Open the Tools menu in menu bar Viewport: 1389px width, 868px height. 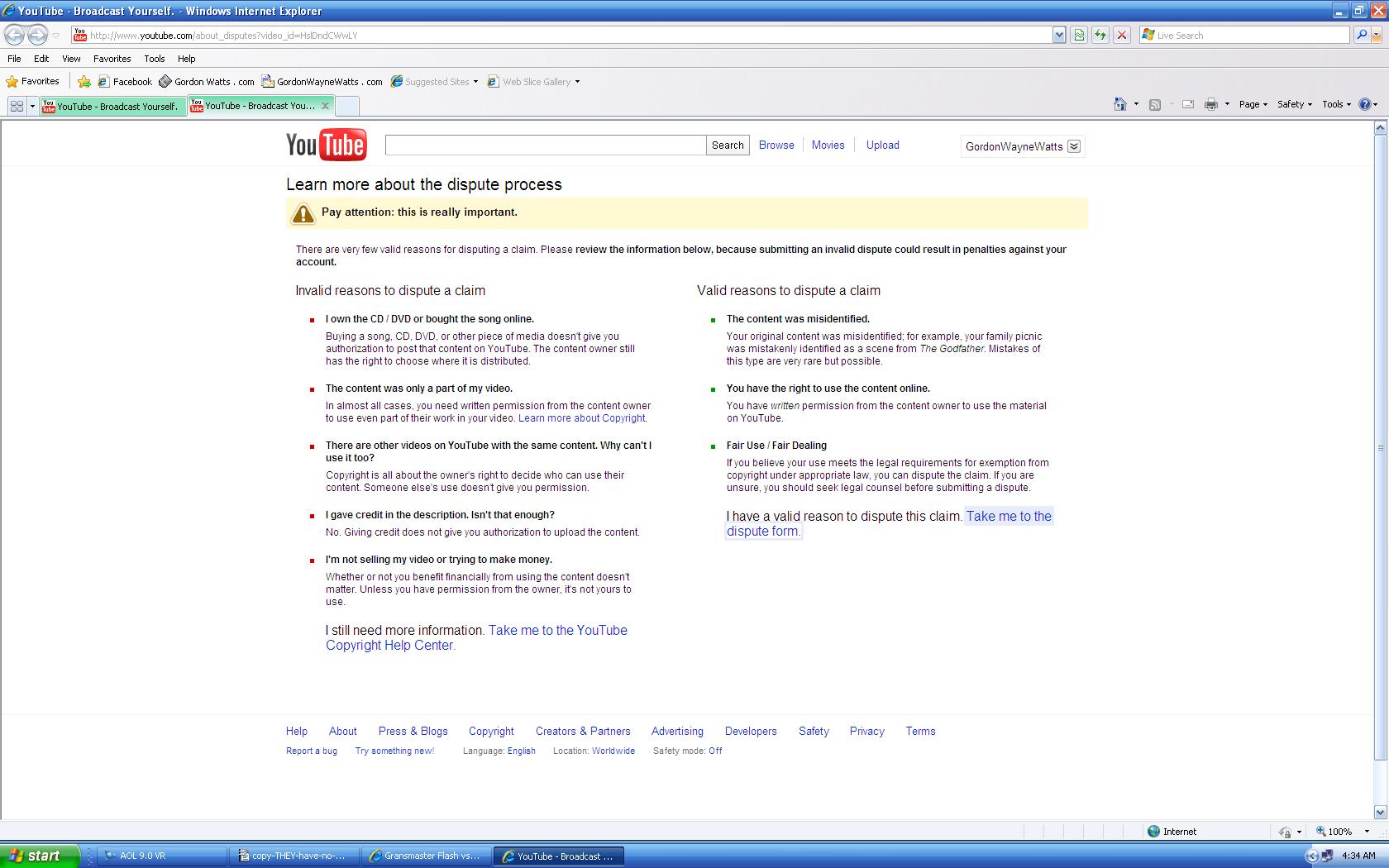[x=154, y=59]
